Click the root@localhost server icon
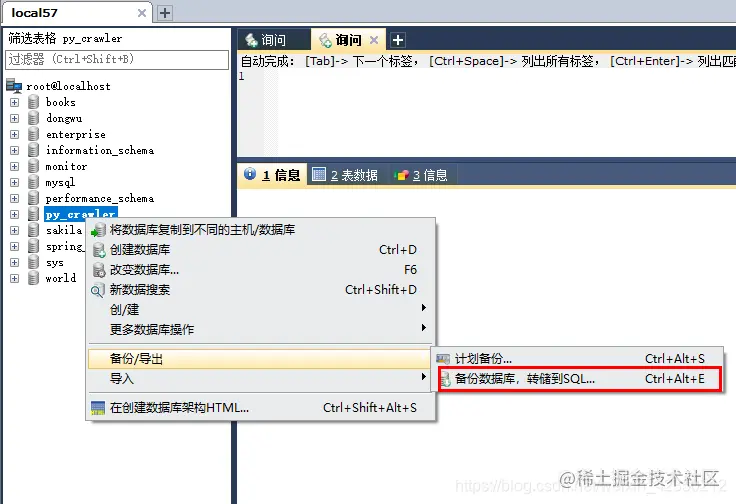Image resolution: width=736 pixels, height=504 pixels. point(14,86)
